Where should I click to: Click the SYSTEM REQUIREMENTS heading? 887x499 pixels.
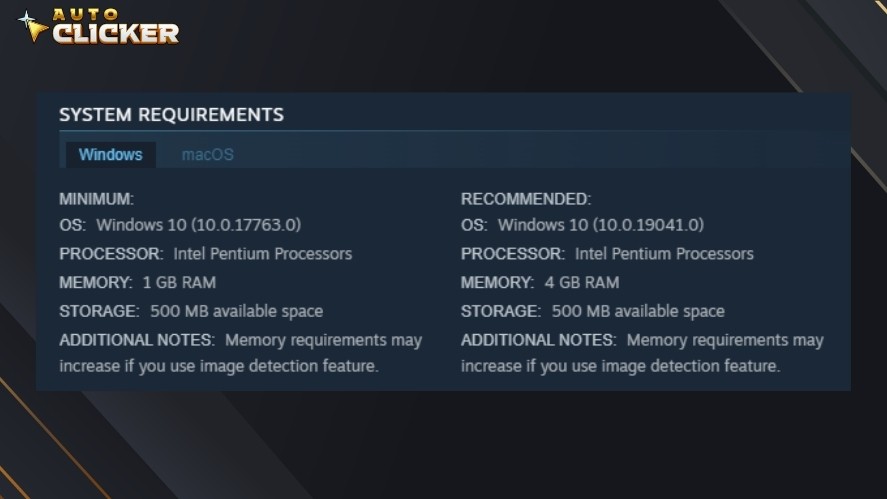171,115
